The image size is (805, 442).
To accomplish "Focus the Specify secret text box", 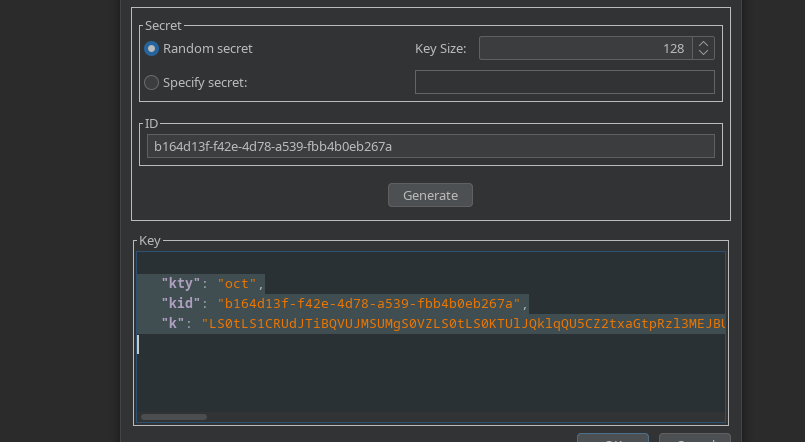I will pyautogui.click(x=564, y=82).
